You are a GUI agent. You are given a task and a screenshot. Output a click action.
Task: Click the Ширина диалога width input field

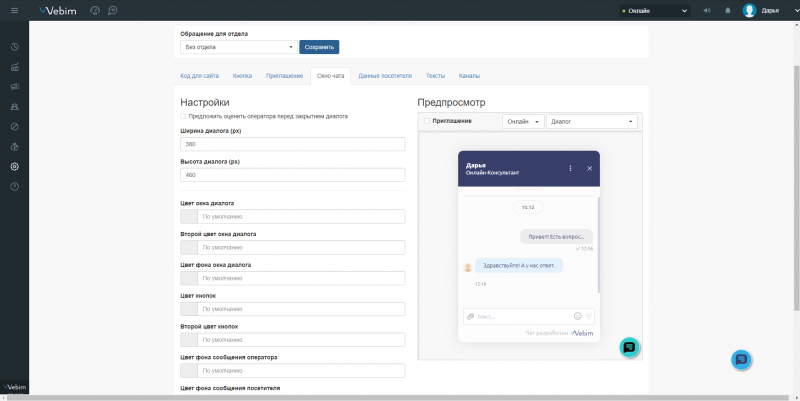point(292,144)
